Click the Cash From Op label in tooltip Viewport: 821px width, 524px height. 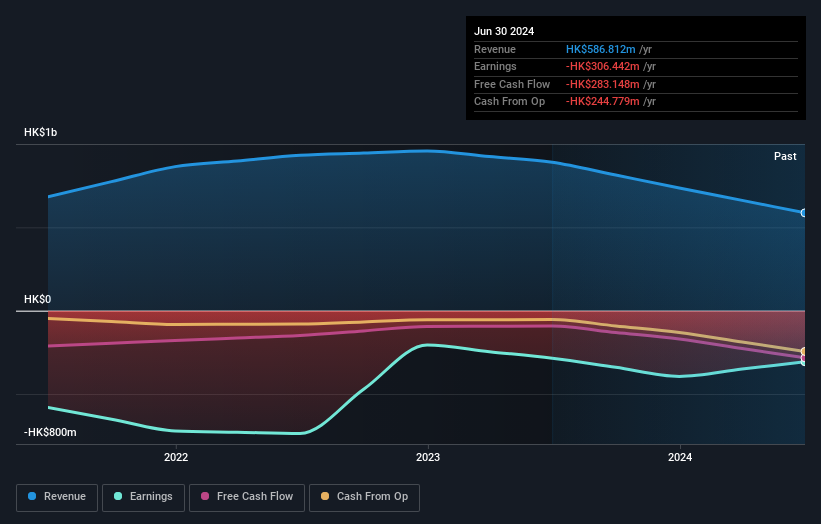[509, 102]
